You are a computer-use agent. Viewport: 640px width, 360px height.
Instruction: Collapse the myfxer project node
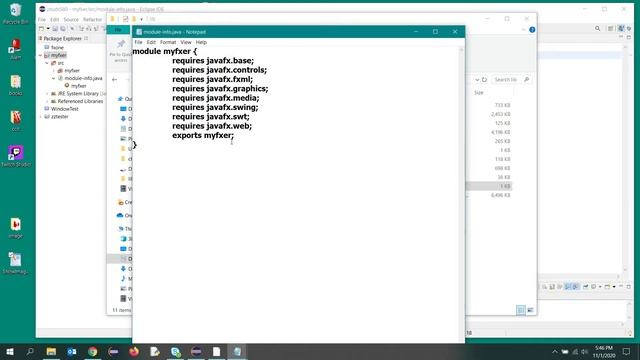pyautogui.click(x=40, y=55)
